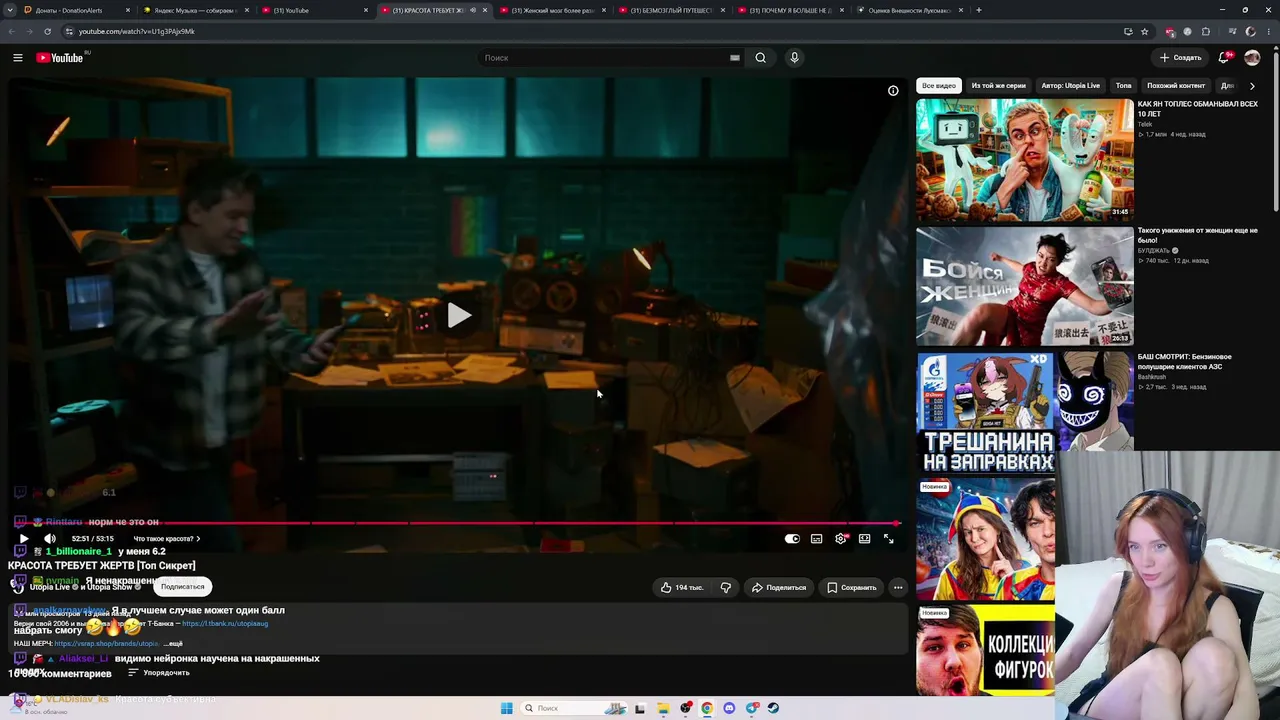
Task: Open the YouTube guide hamburger menu
Action: tap(18, 58)
